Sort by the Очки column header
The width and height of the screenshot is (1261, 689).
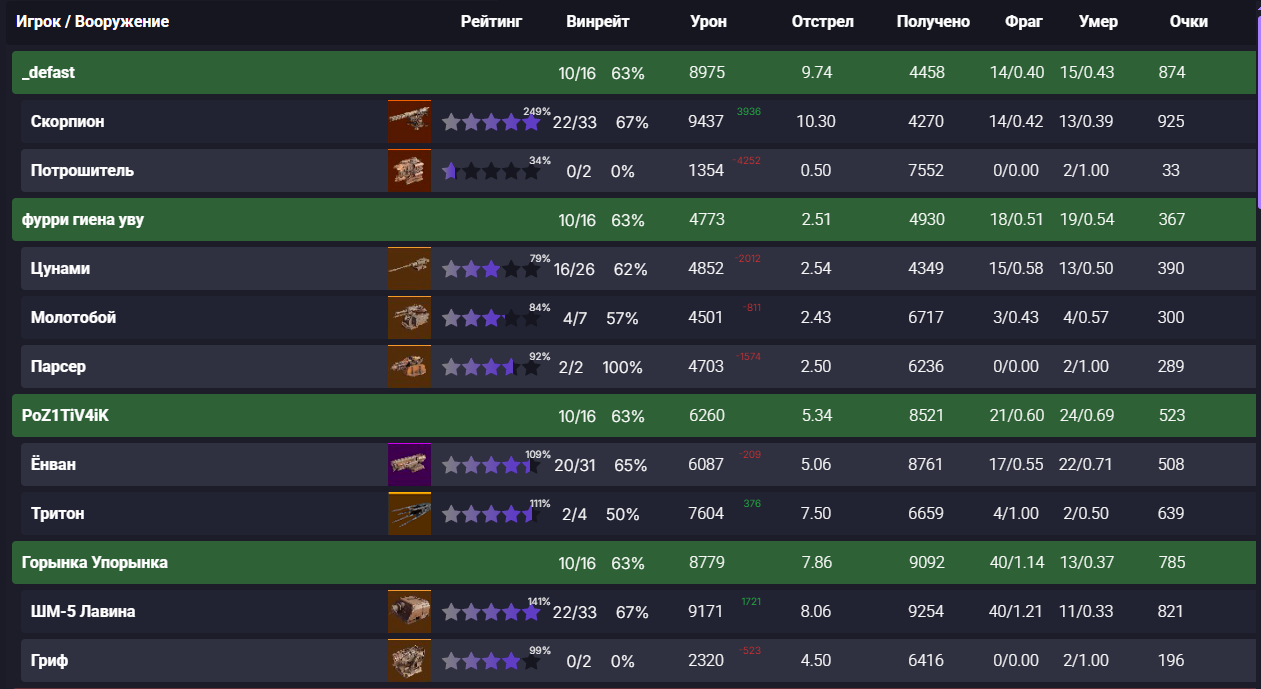[1189, 21]
